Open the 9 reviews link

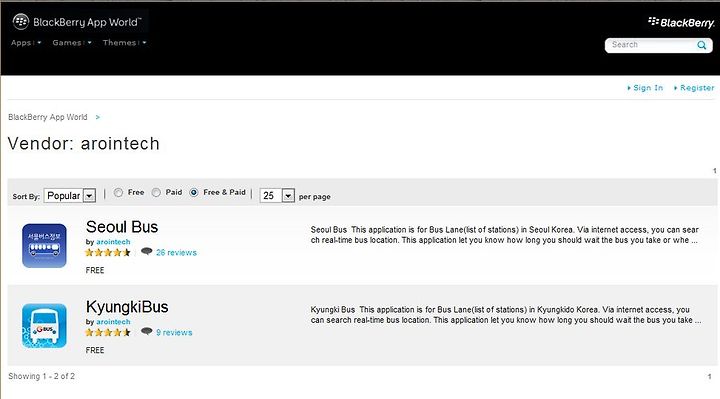174,332
